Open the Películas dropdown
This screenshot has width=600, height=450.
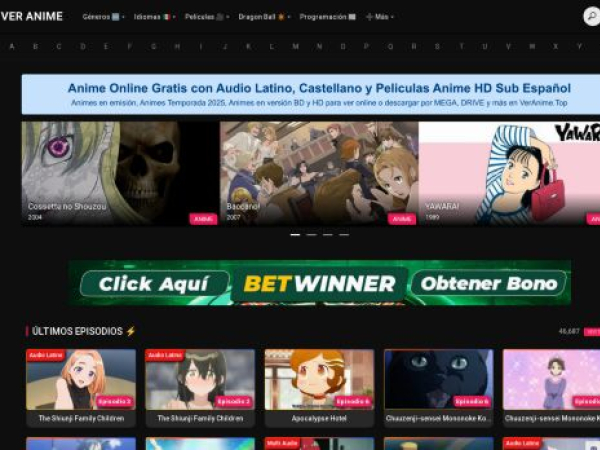tap(207, 17)
